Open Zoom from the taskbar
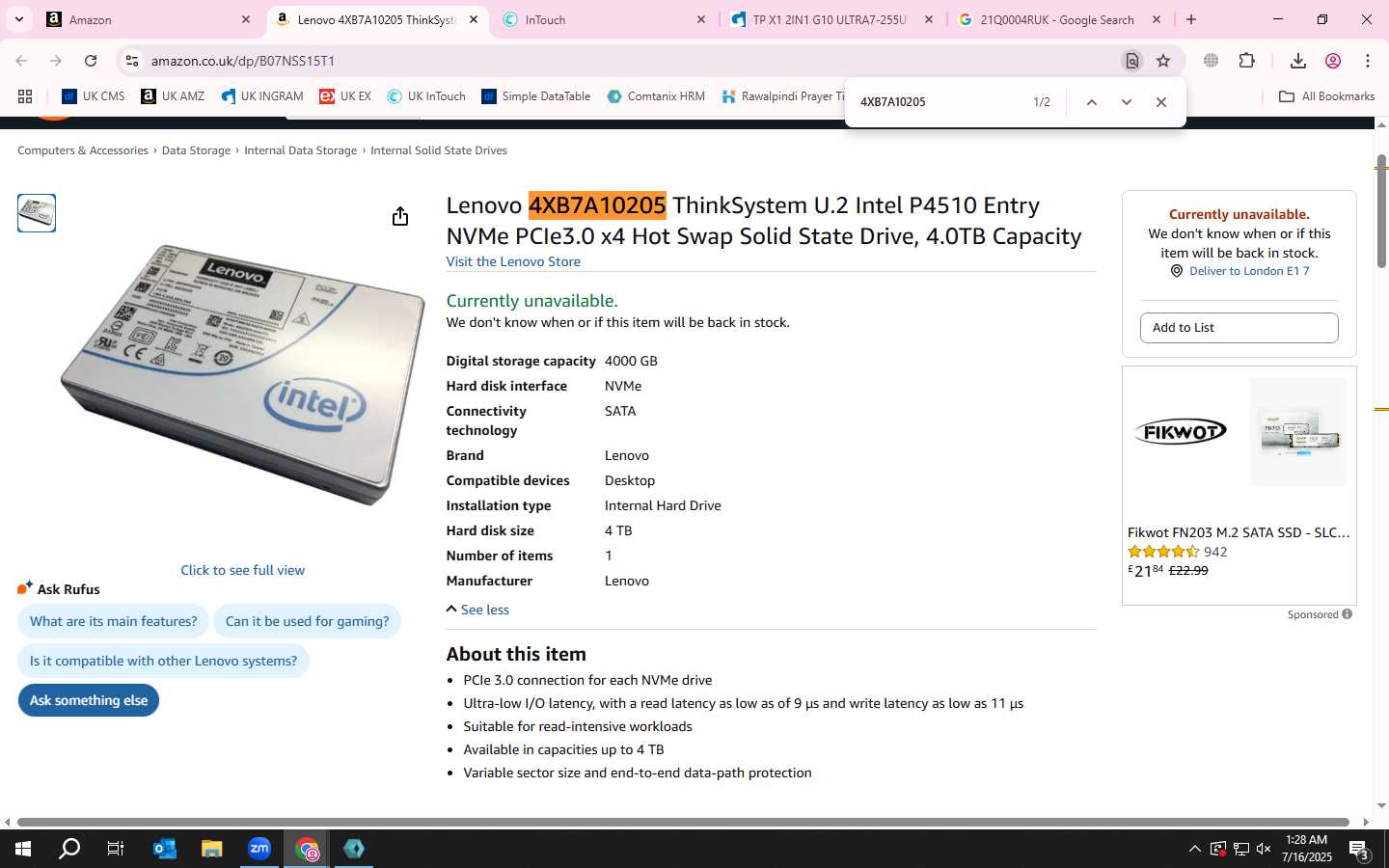1389x868 pixels. point(259,849)
